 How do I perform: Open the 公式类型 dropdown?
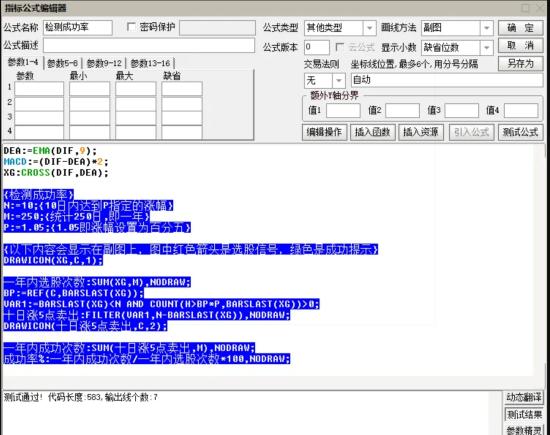(x=369, y=28)
